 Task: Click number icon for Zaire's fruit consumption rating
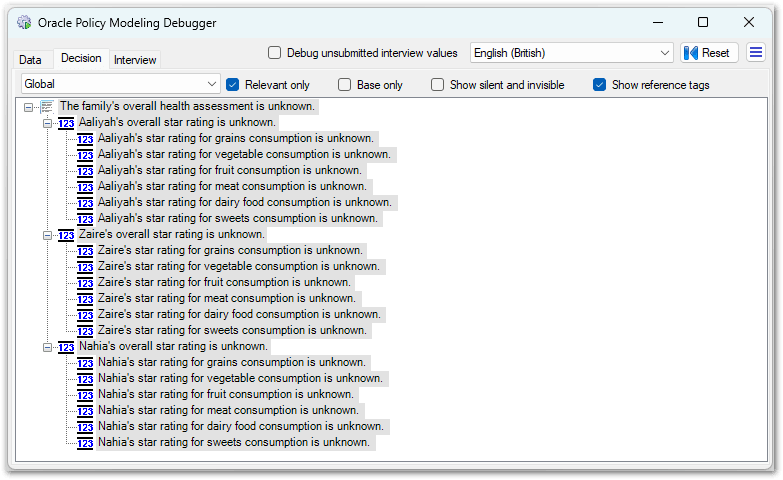click(85, 283)
